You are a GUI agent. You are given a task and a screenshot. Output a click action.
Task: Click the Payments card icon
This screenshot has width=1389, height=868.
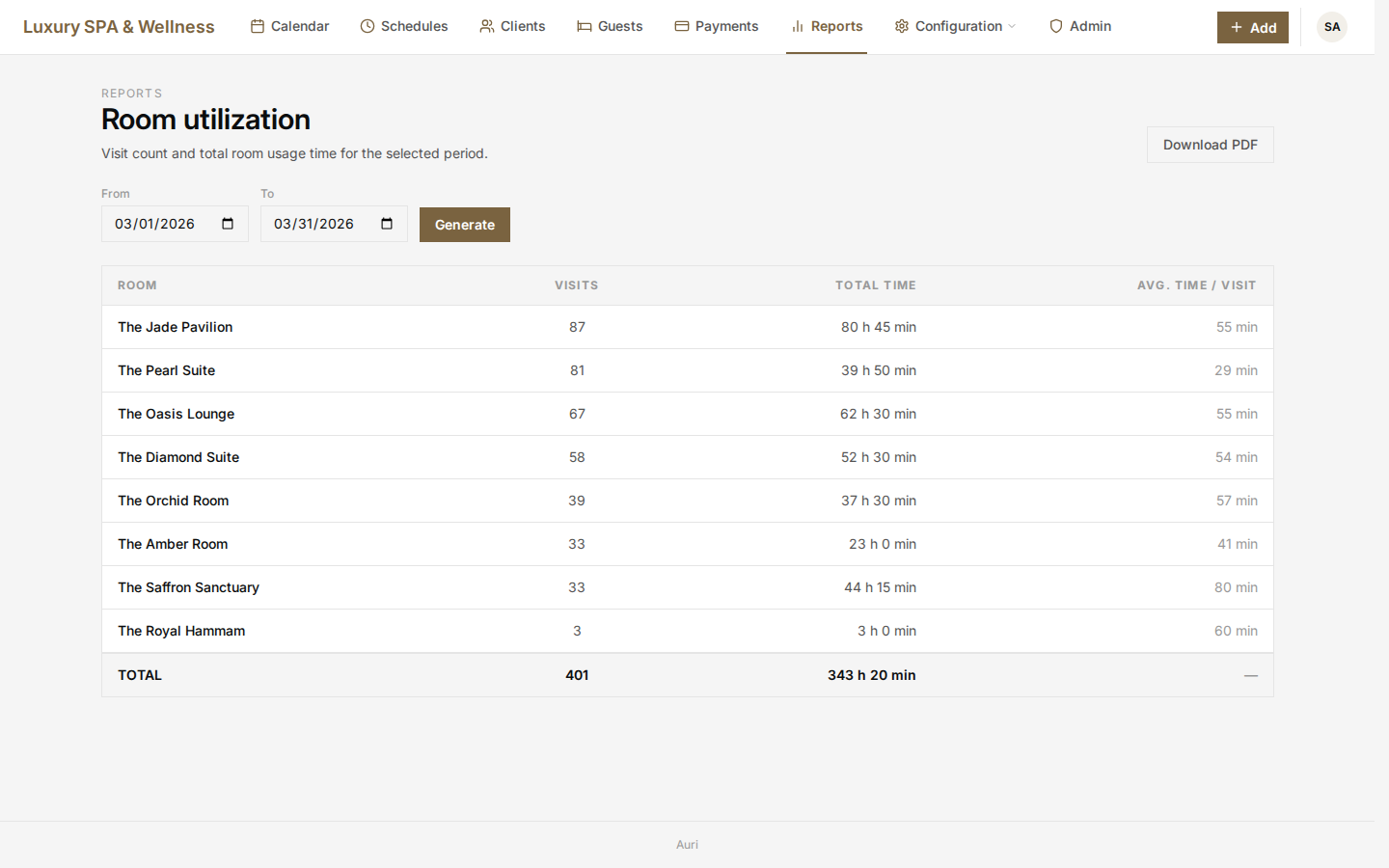click(682, 26)
